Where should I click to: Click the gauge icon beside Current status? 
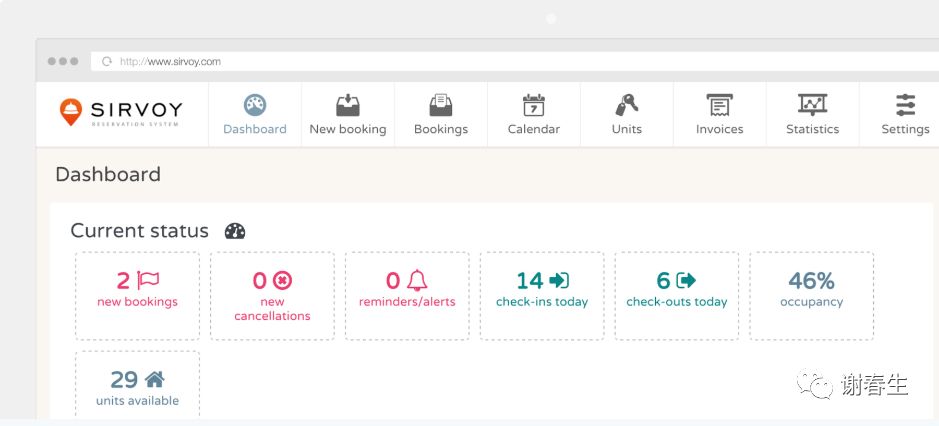(235, 231)
